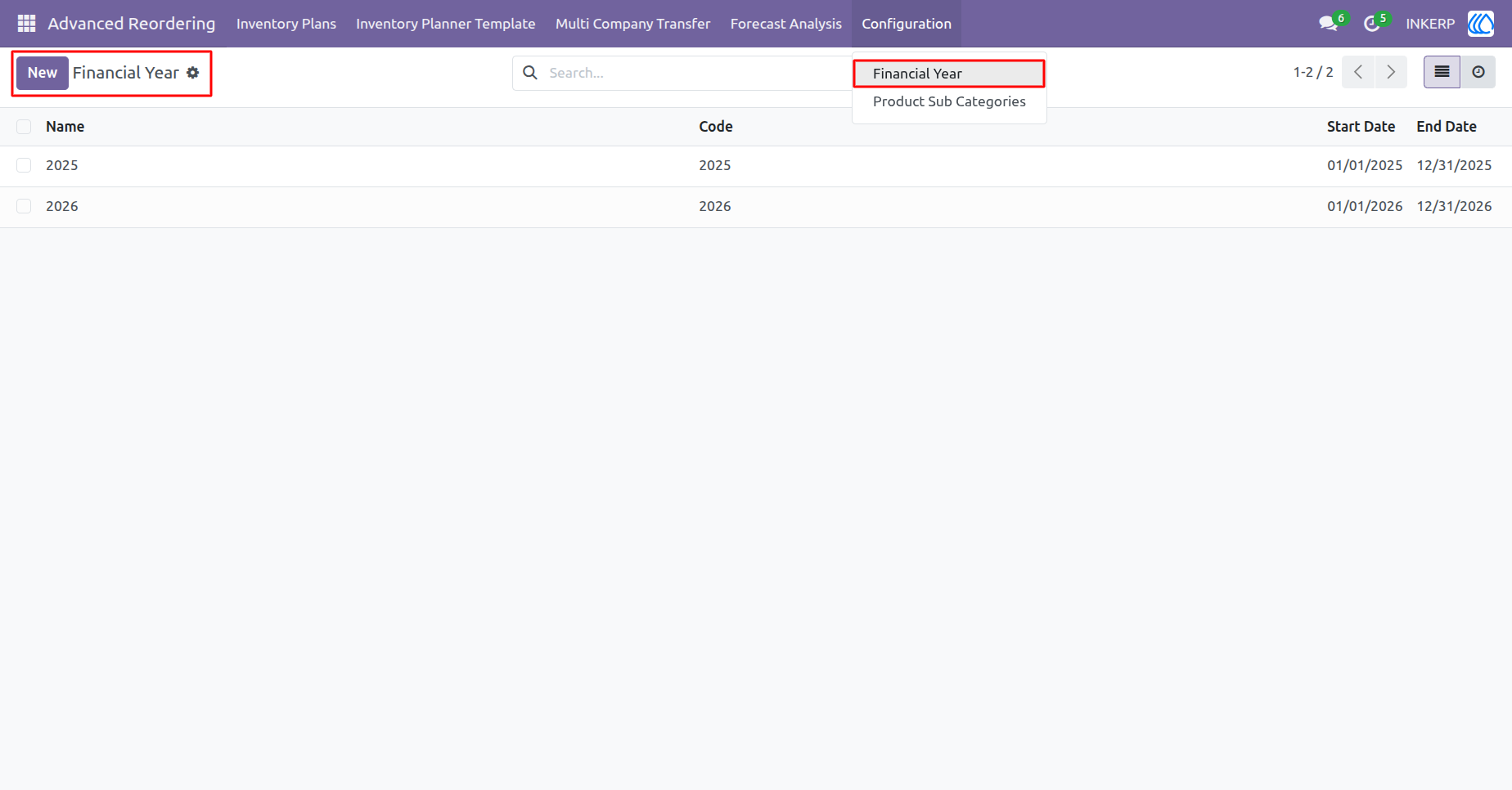The image size is (1512, 790).
Task: Open the conversations chat bubble icon
Action: [1328, 24]
